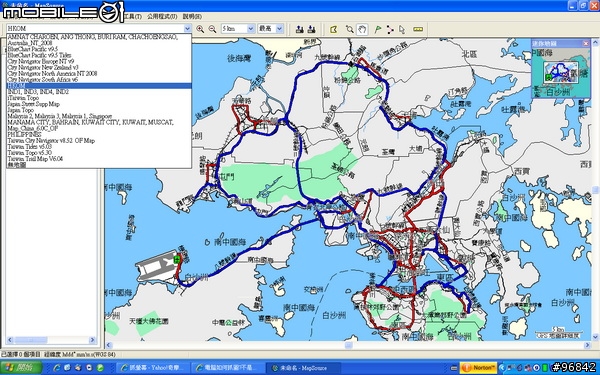Select the route tool icon
This screenshot has width=600, height=375.
390,29
